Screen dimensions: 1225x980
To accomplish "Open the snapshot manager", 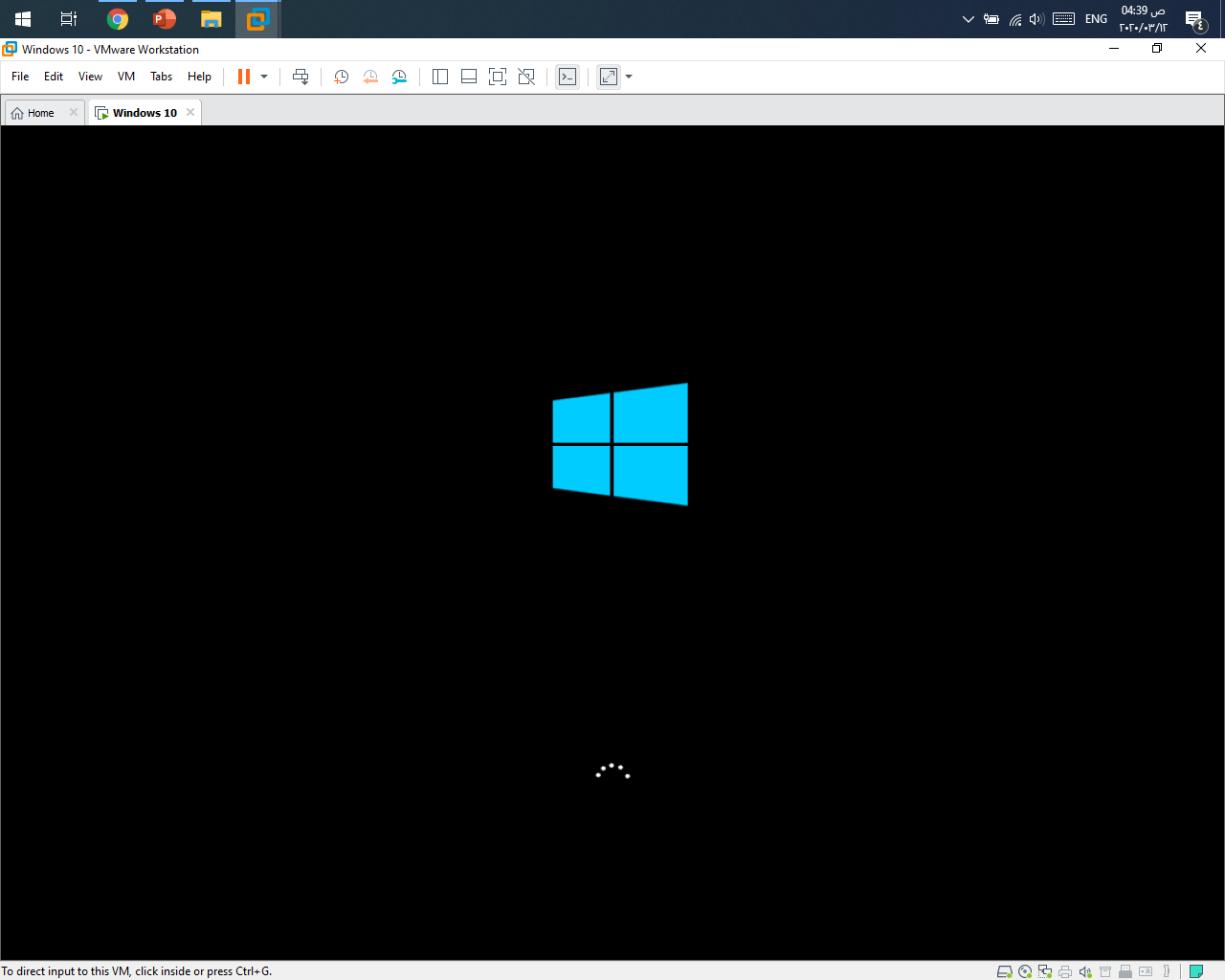I will 399,77.
